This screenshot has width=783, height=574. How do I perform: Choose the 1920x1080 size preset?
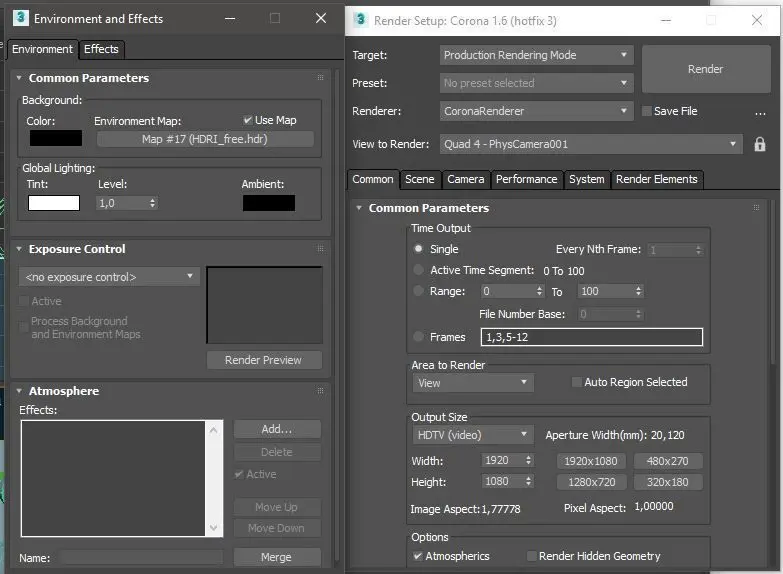591,461
